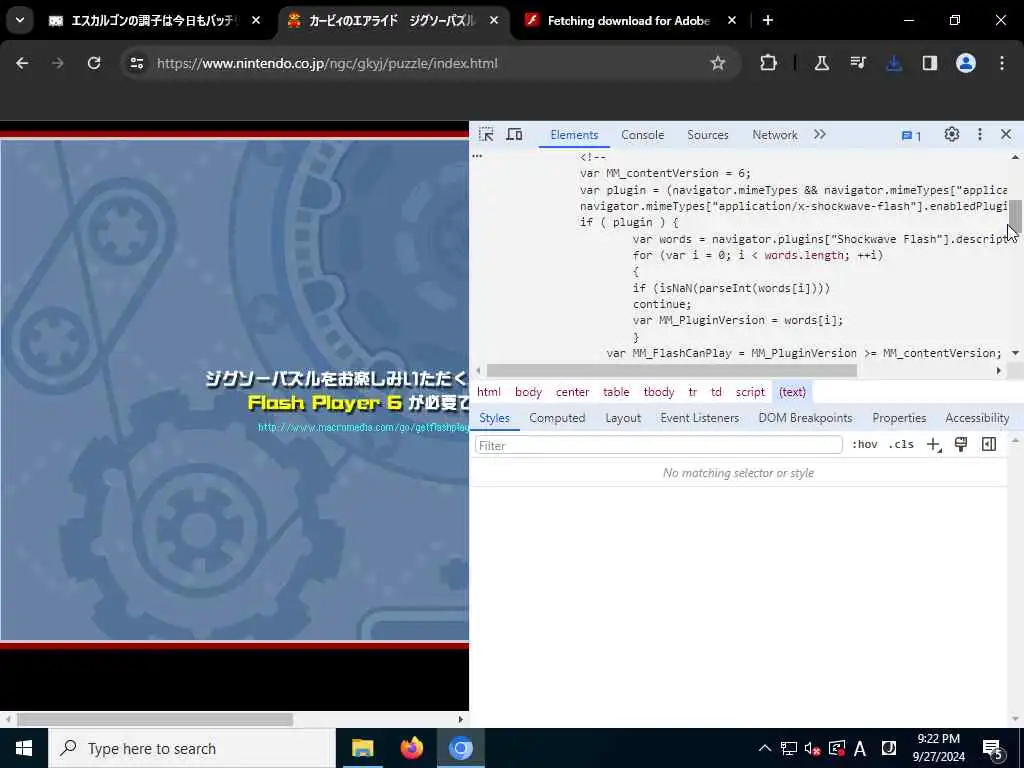Toggle device toolbar in DevTools
This screenshot has width=1024, height=768.
click(515, 135)
